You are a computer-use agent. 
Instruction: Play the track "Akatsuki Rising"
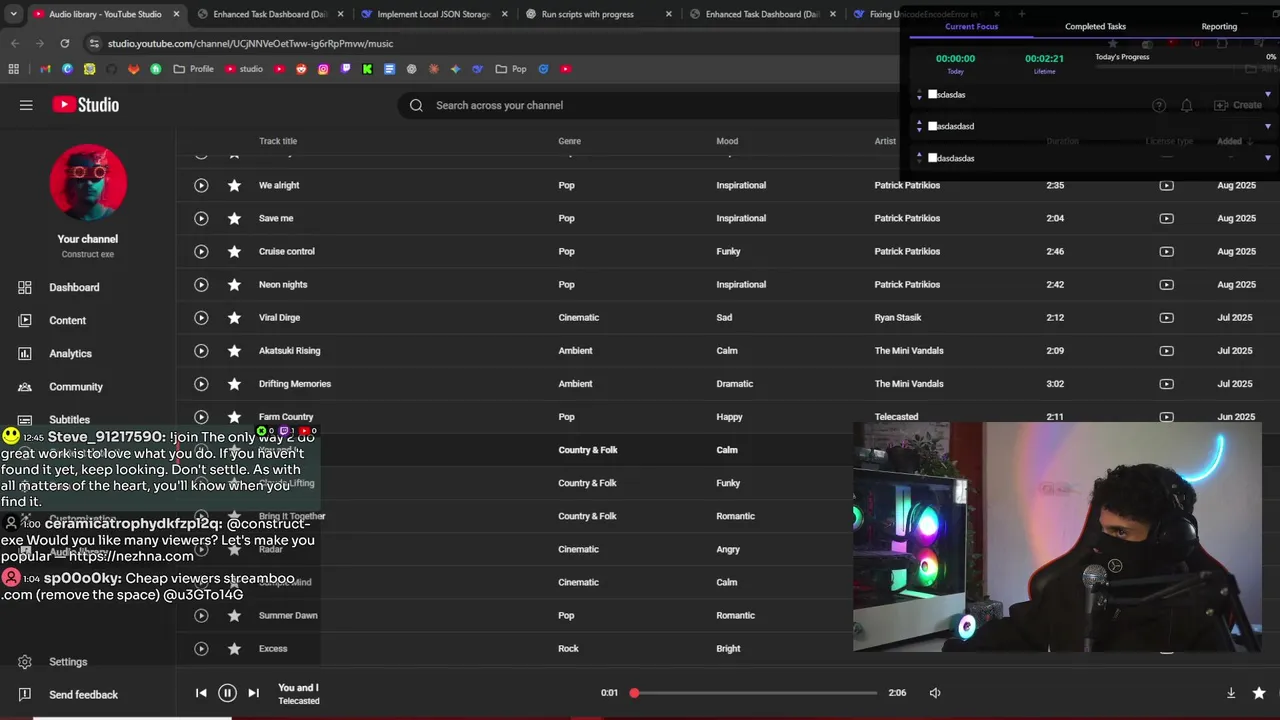pos(201,350)
